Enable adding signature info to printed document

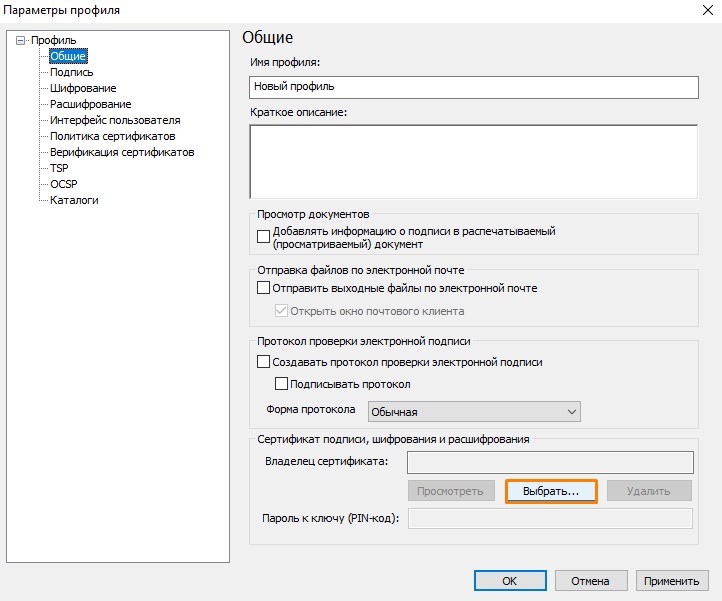click(264, 237)
